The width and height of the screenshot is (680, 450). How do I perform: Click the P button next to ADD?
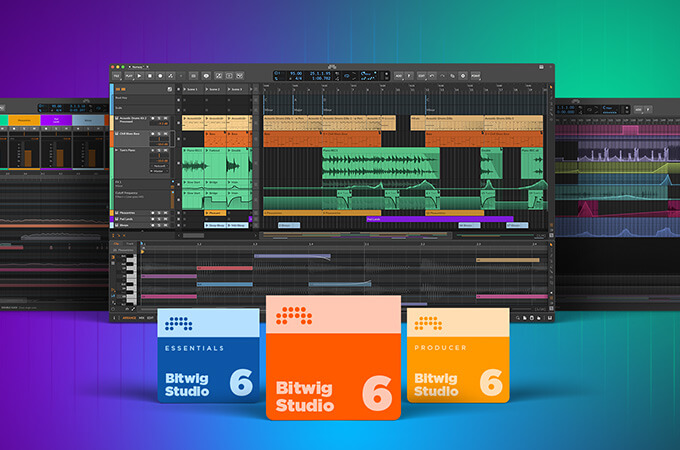pos(409,76)
